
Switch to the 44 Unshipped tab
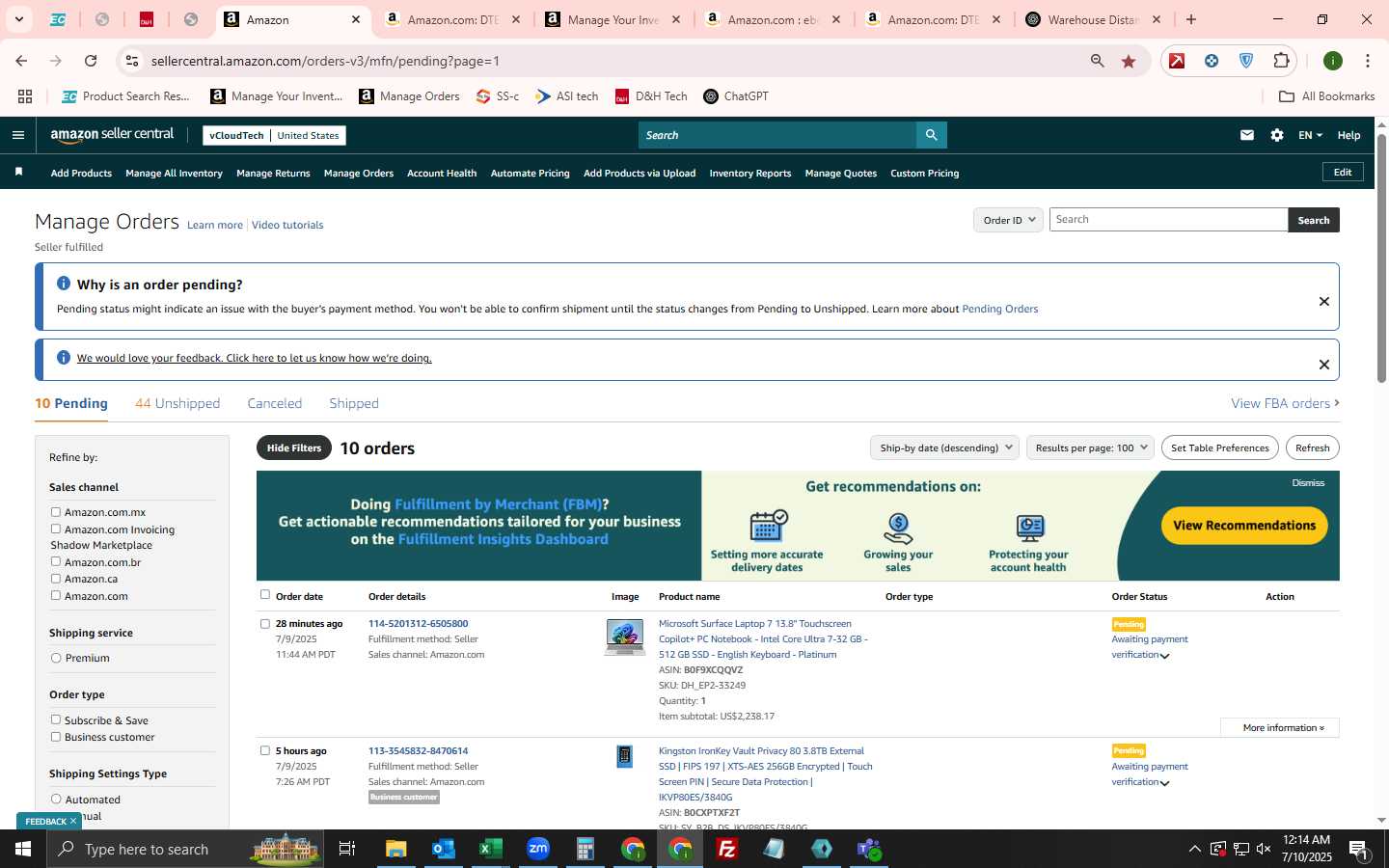pos(177,403)
